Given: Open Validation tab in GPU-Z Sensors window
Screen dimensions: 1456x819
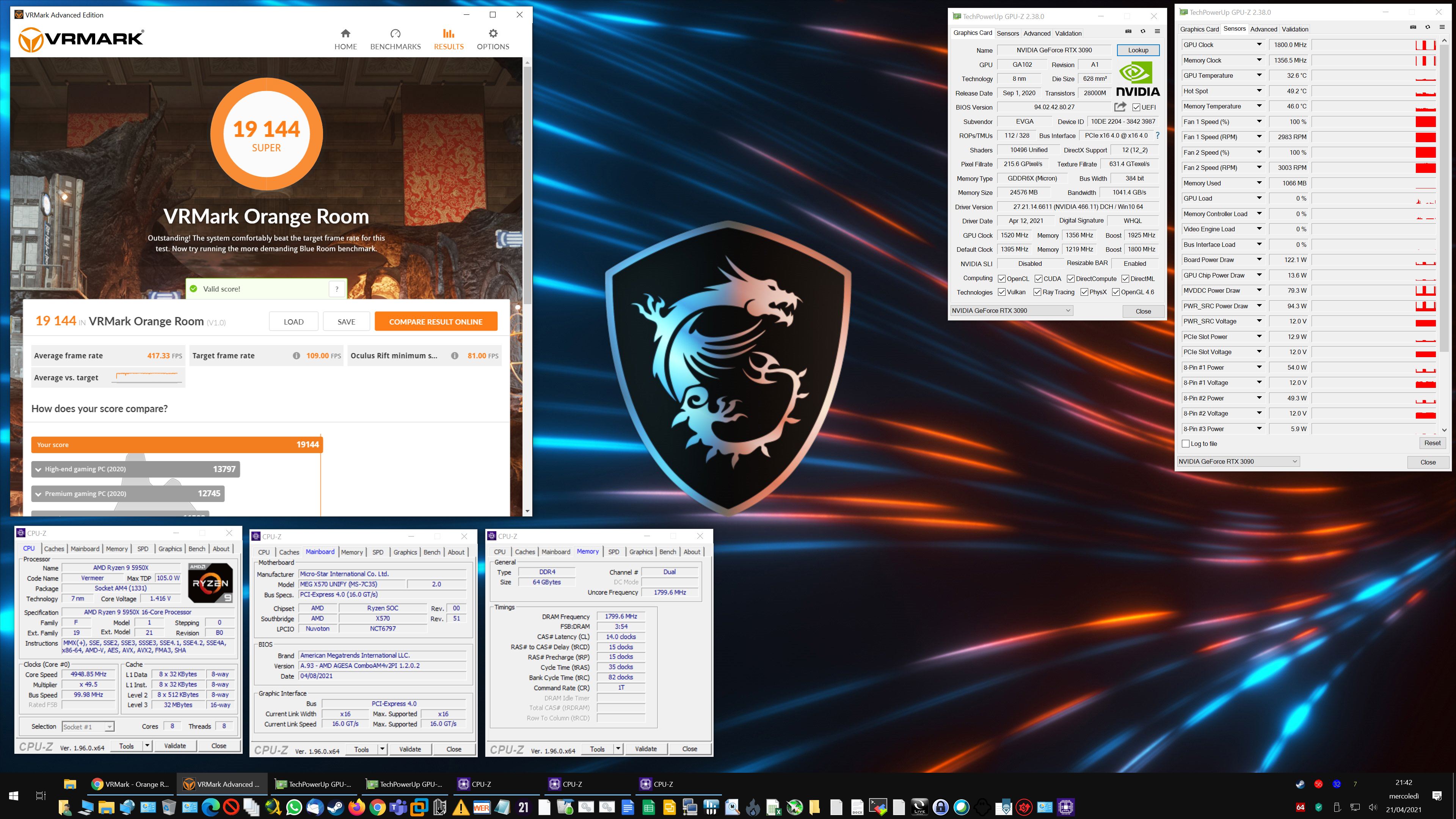Looking at the screenshot, I should point(1294,30).
